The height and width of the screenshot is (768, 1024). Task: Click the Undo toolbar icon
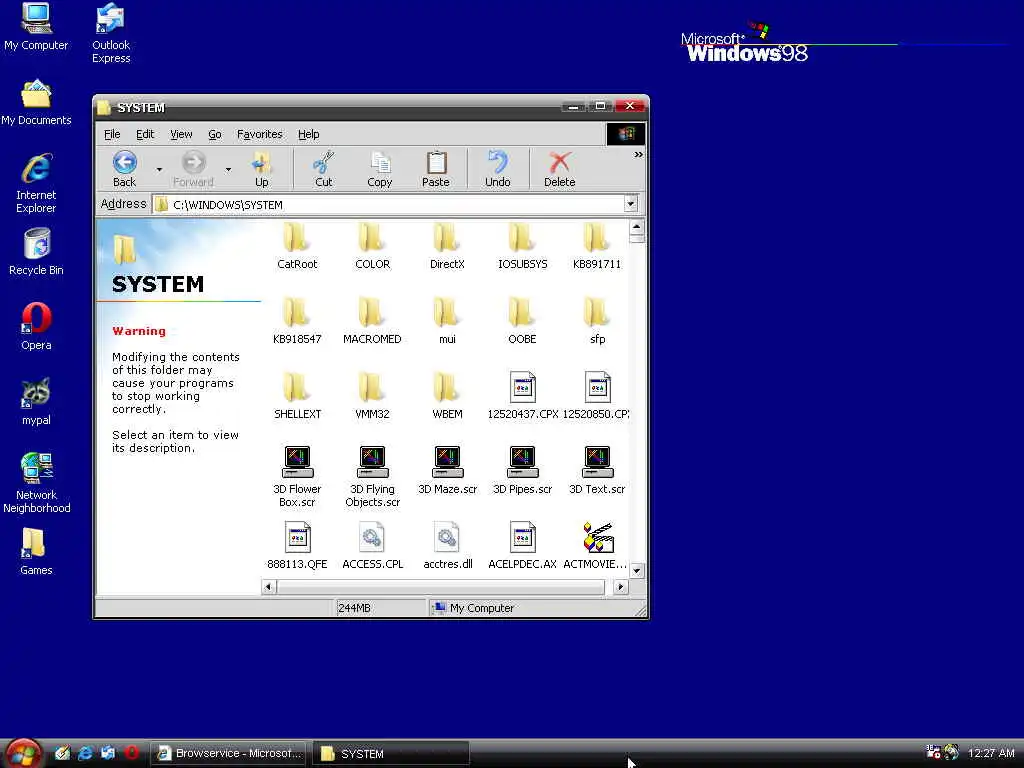[498, 169]
